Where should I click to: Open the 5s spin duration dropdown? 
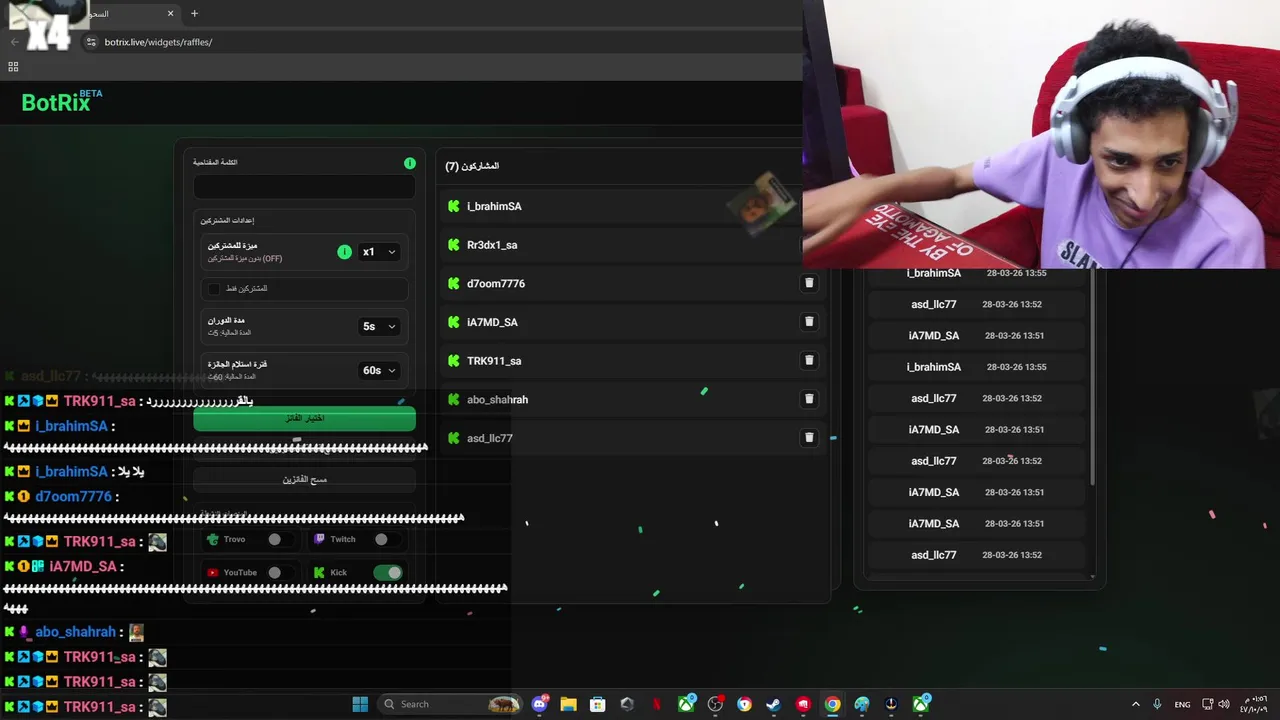click(379, 326)
